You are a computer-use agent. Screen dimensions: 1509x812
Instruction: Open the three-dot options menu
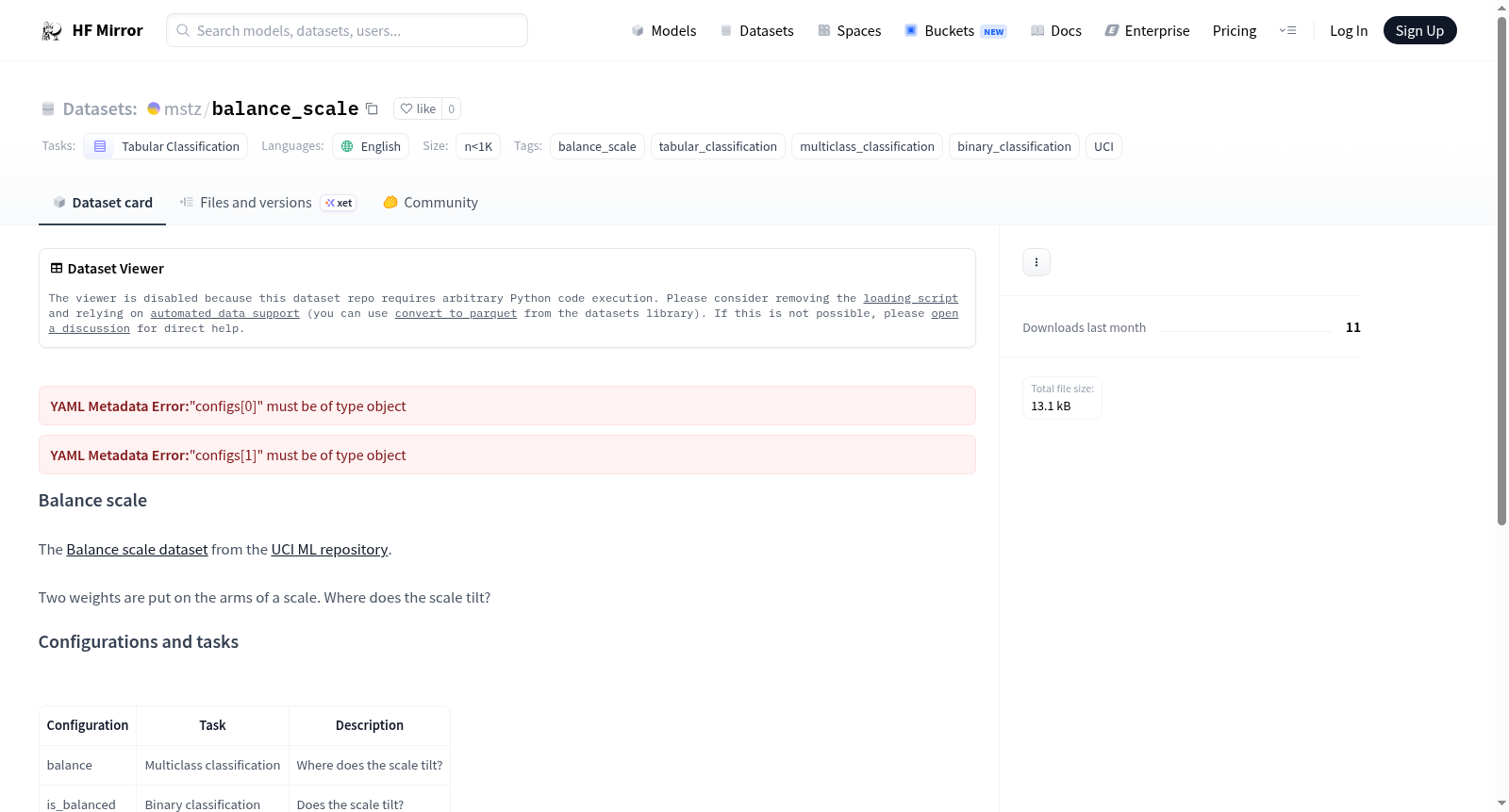click(x=1036, y=262)
